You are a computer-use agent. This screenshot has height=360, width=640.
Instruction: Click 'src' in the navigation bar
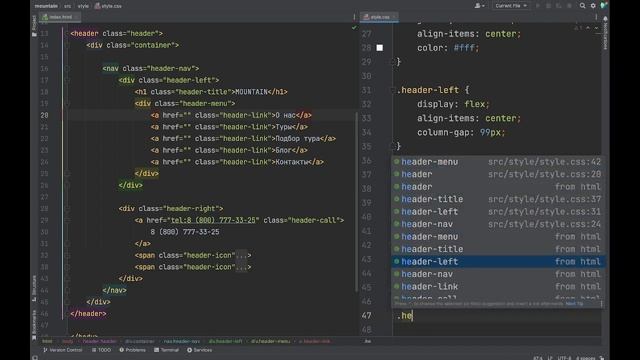point(67,6)
